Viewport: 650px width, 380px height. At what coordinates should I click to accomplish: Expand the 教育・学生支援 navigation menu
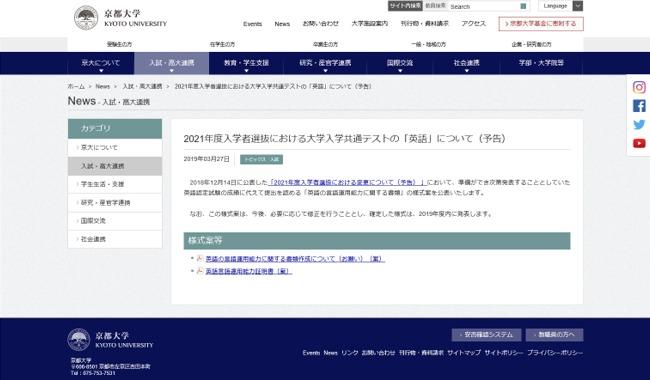[x=246, y=63]
